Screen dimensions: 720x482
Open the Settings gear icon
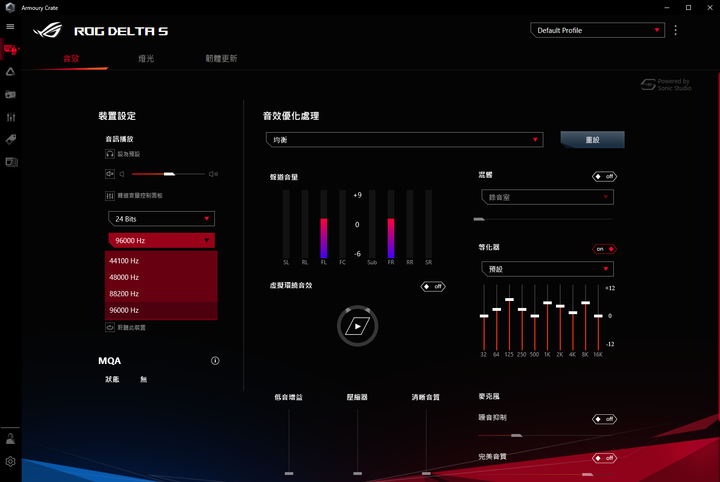10,461
